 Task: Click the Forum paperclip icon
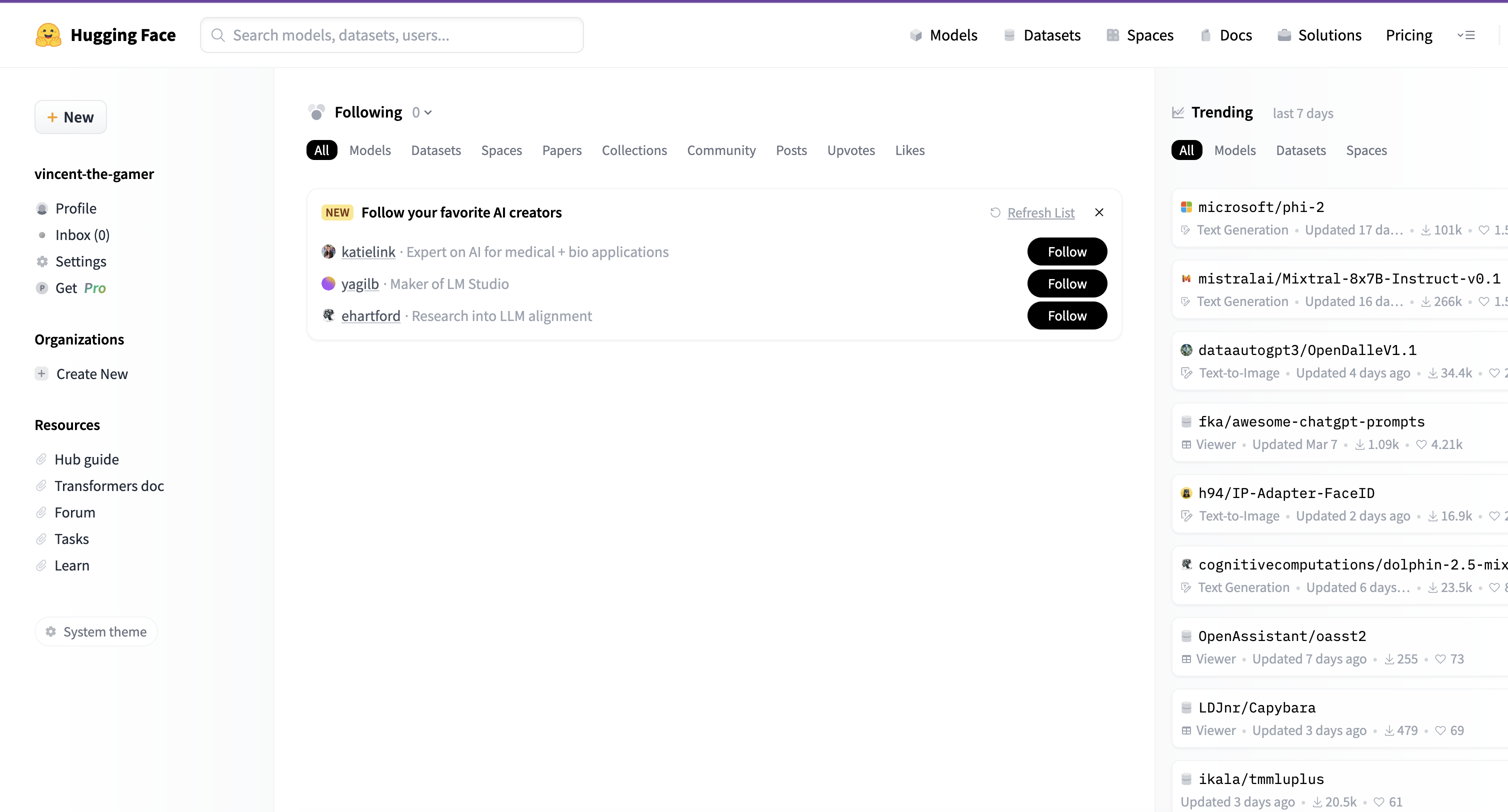(x=41, y=513)
